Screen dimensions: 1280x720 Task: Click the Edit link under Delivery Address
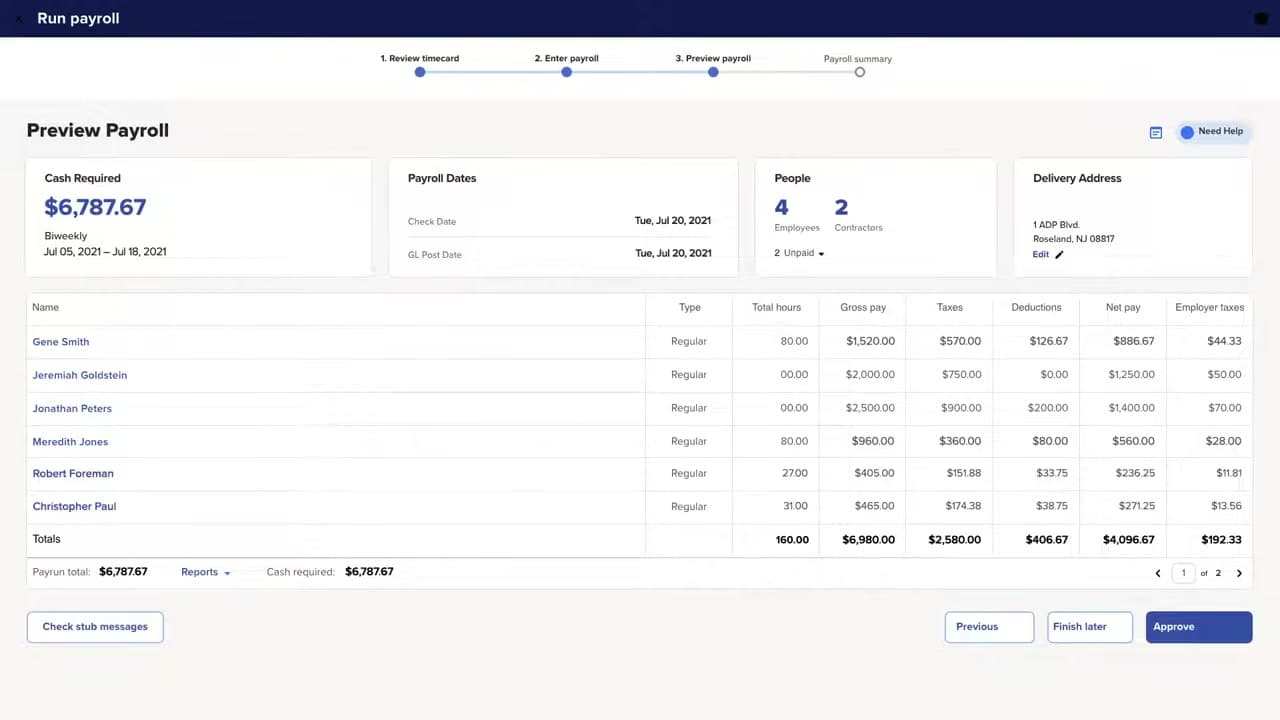click(1041, 255)
